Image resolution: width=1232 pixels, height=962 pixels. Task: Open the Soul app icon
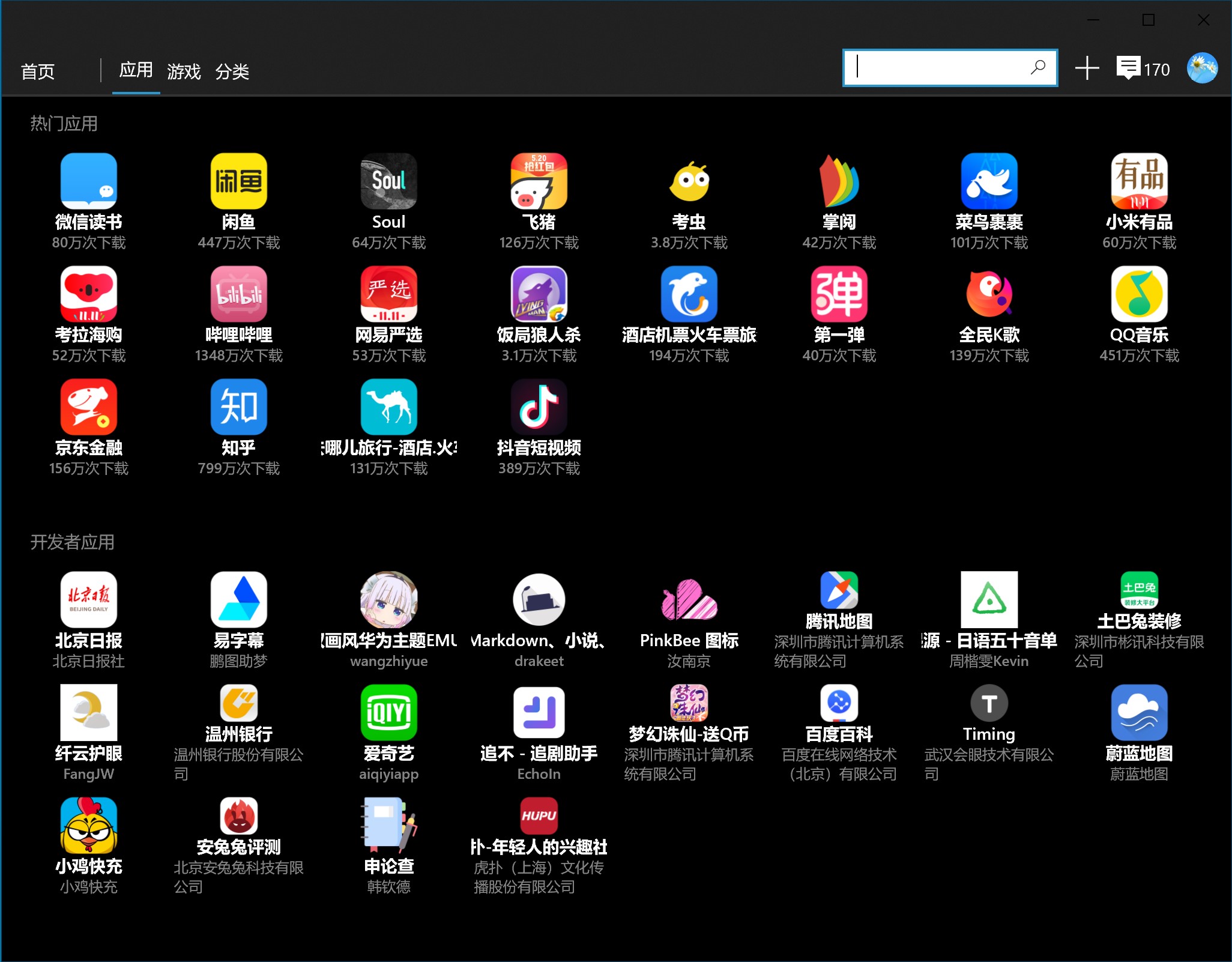point(388,181)
